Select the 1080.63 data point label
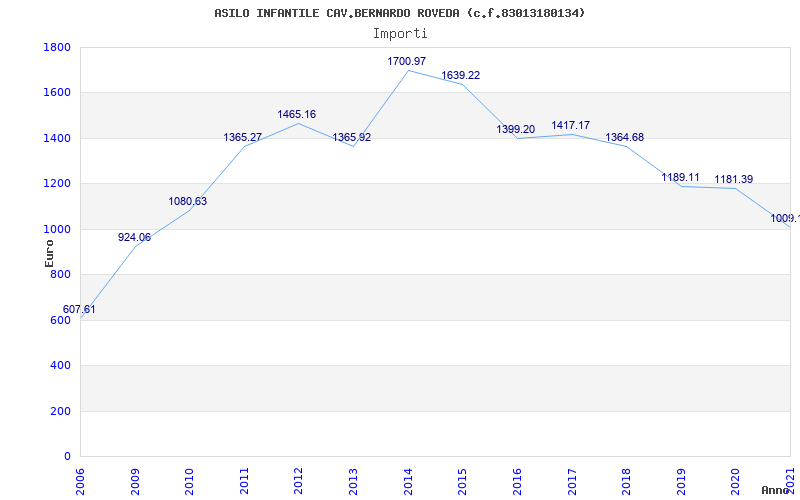The image size is (800, 500). [188, 202]
